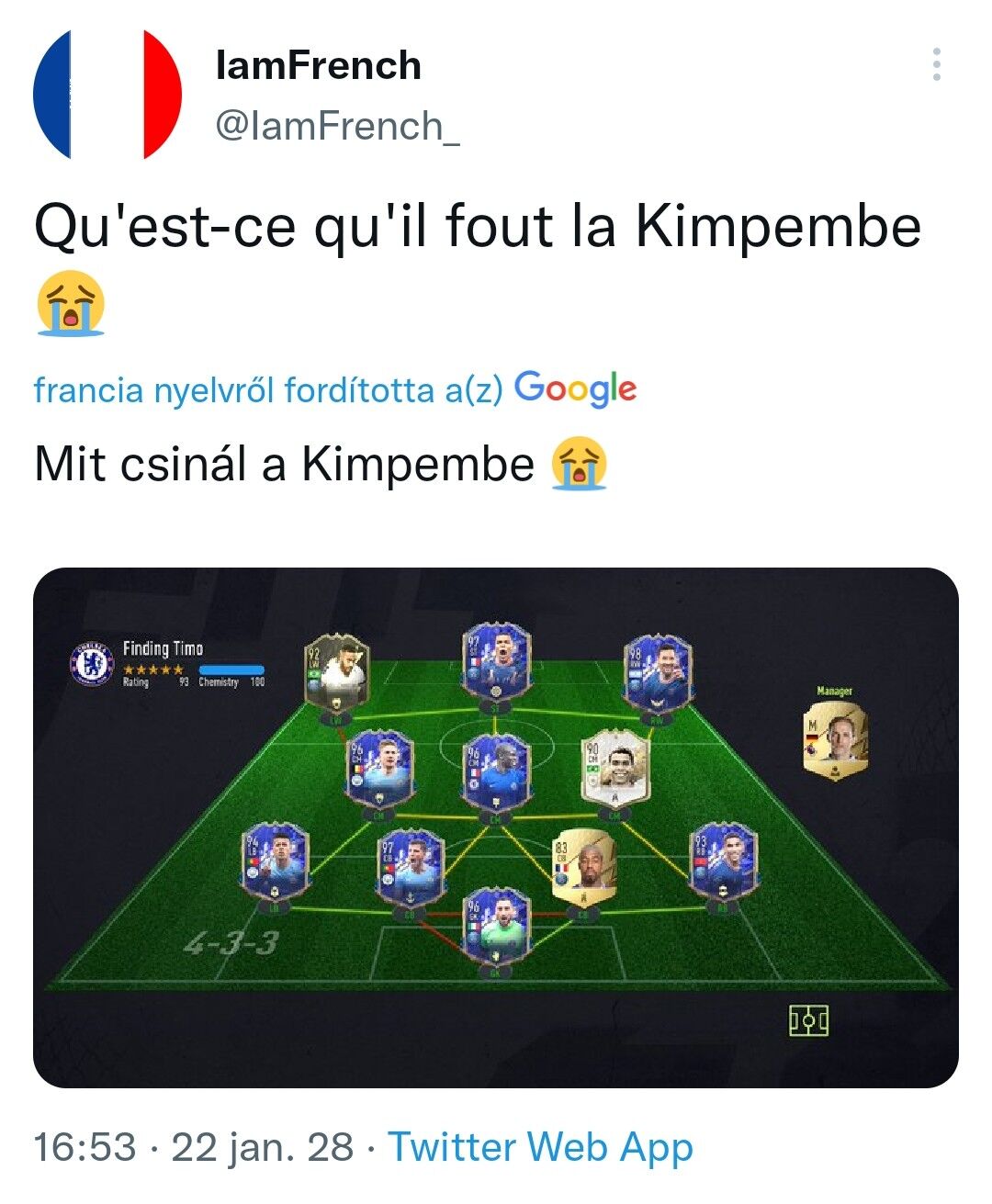Click the Twitter Web App source link
The image size is (992, 1204).
point(540,1147)
